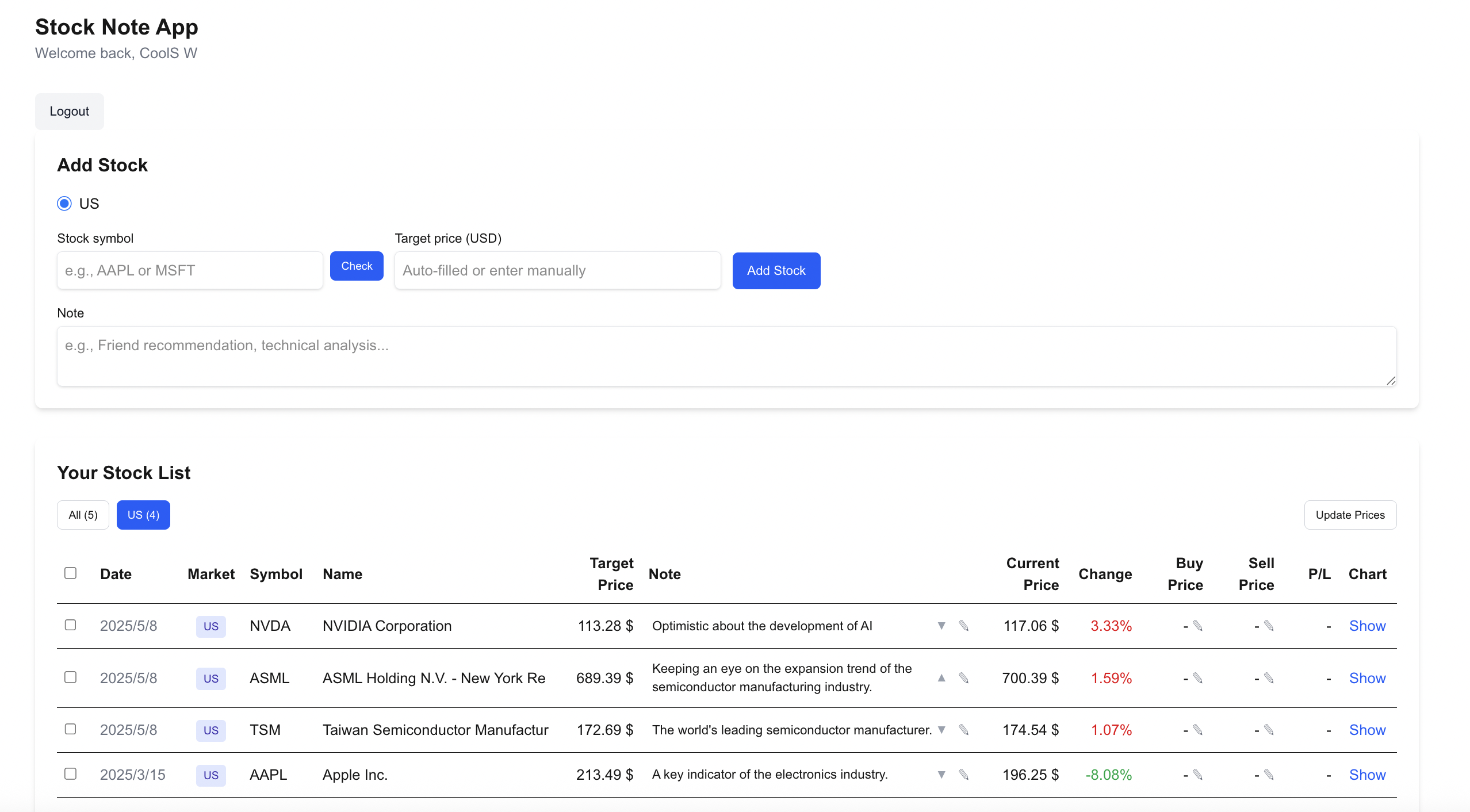Image resolution: width=1470 pixels, height=812 pixels.
Task: Edit the AAPL sell price pencil
Action: coord(1269,775)
